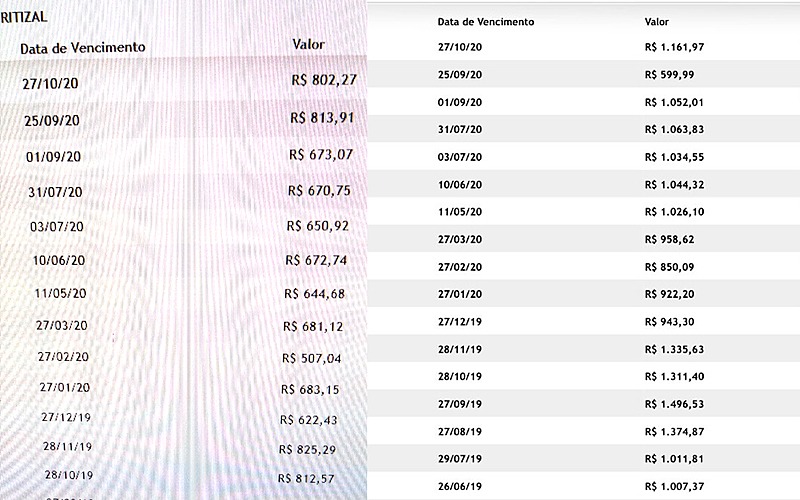800x500 pixels.
Task: Select the 27/08/19 due date row
Action: [584, 432]
